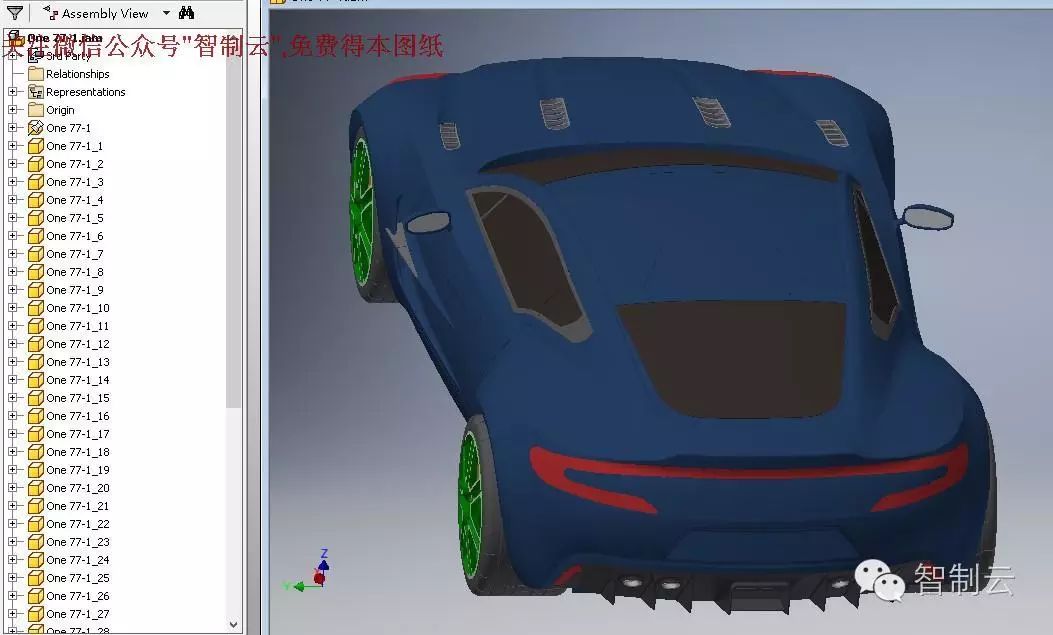This screenshot has width=1053, height=635.
Task: Select the 'One 77-1_1' row text
Action: (x=75, y=146)
